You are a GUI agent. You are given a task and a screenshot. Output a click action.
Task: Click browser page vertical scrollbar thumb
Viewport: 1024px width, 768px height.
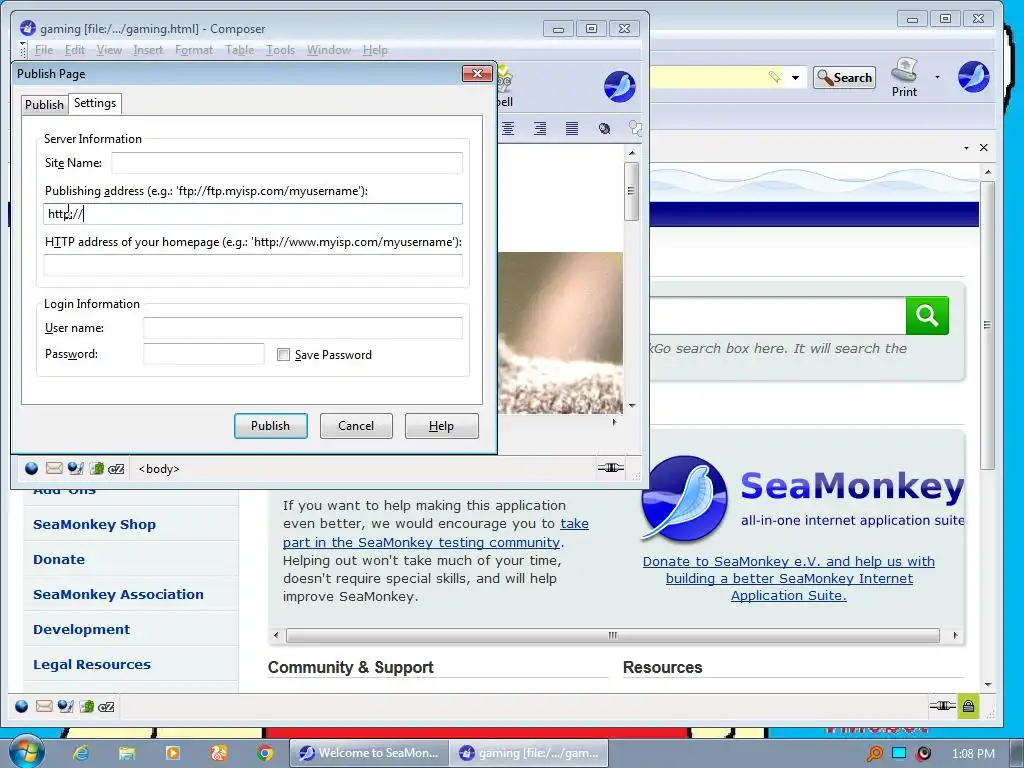pyautogui.click(x=987, y=325)
